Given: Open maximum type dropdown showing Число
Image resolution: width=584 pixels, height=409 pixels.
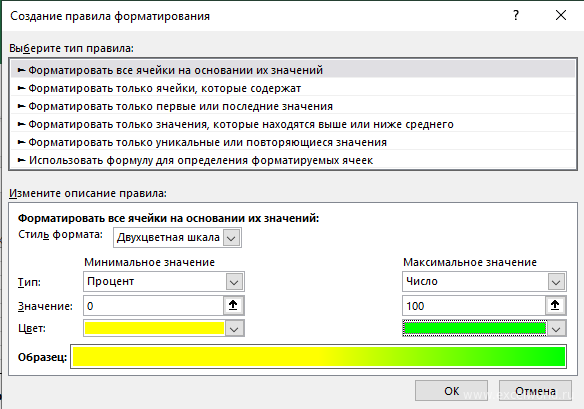Looking at the screenshot, I should (556, 282).
